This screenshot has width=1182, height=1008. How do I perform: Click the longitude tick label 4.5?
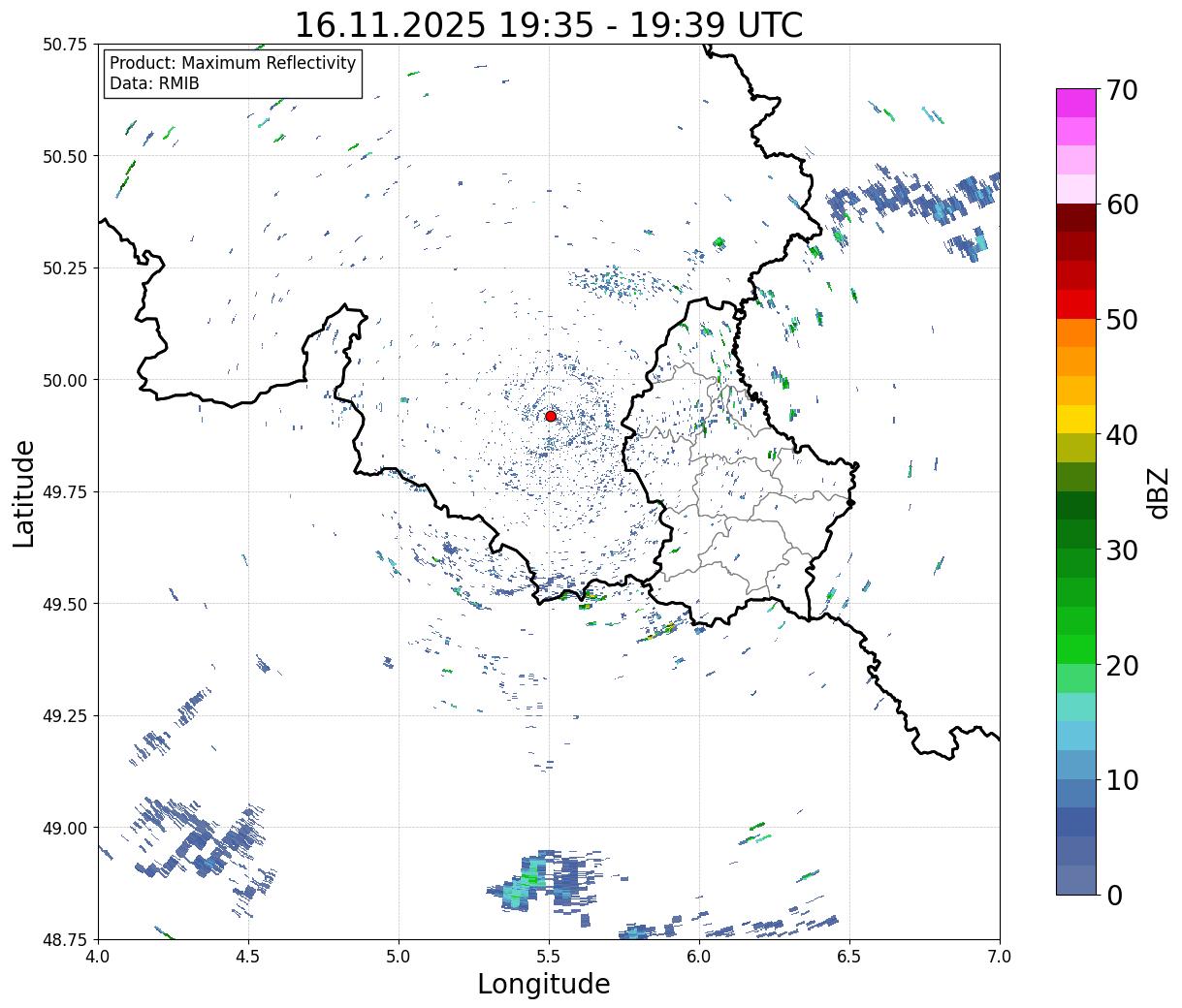[x=249, y=957]
